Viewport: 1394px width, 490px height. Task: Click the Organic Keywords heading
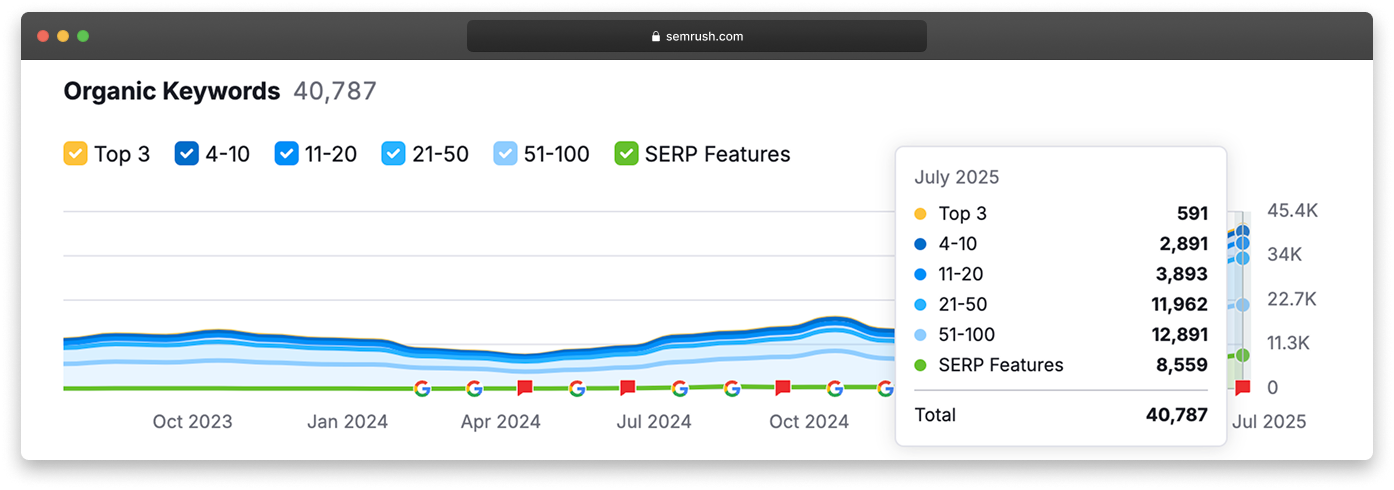click(x=171, y=92)
